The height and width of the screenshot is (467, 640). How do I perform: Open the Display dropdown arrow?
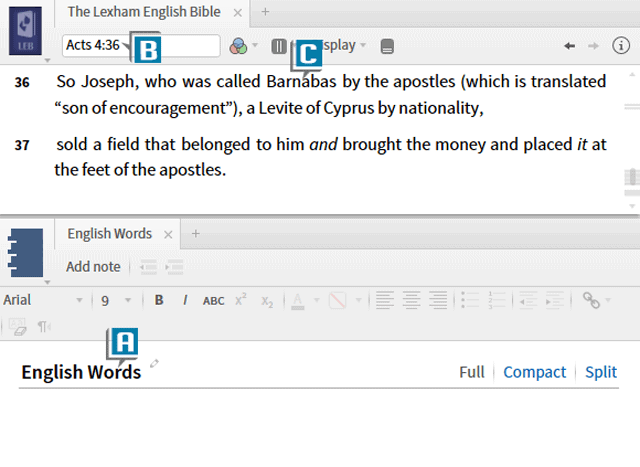[363, 45]
